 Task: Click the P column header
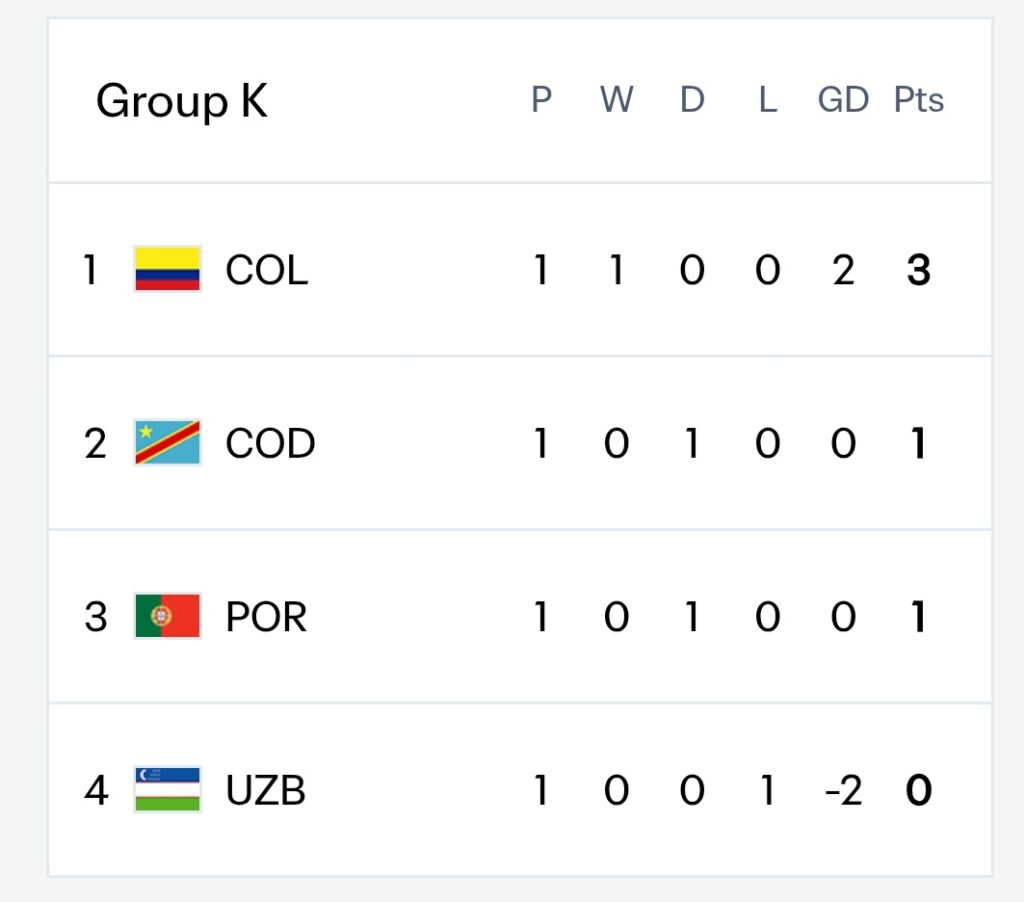(x=541, y=100)
